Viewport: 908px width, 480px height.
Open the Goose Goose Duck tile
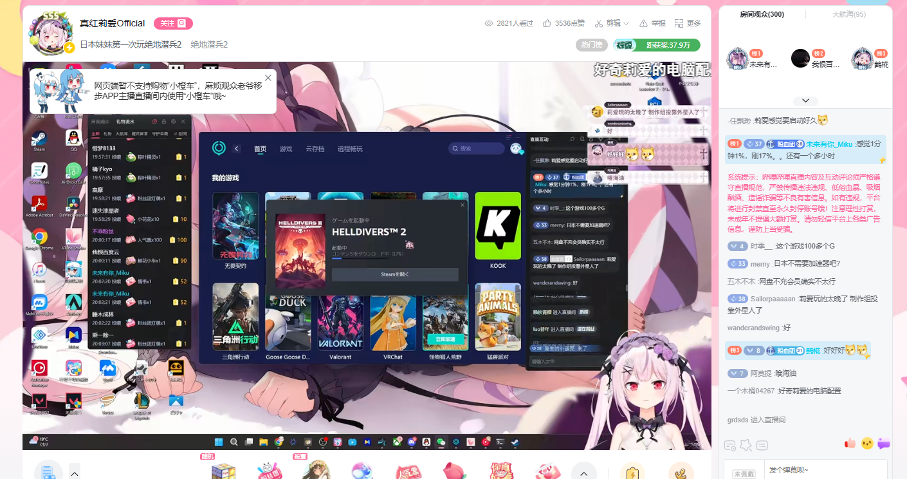pyautogui.click(x=288, y=322)
